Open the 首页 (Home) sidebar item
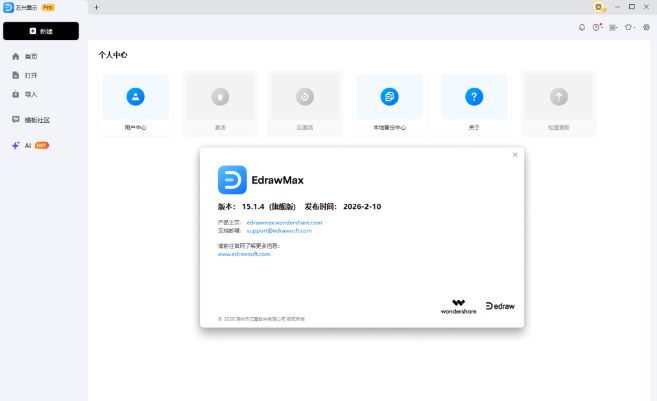Screen dimensions: 657x401 [30, 57]
